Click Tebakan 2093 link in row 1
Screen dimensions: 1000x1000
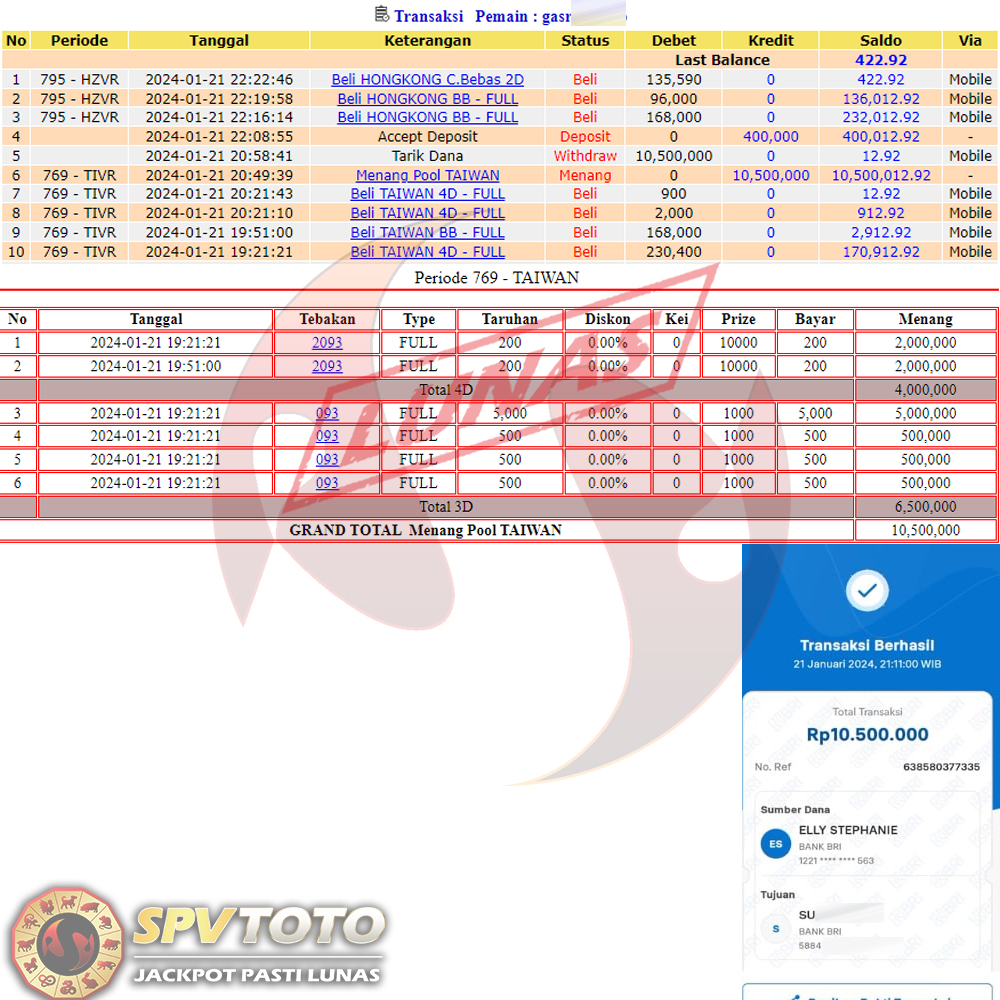pos(327,342)
